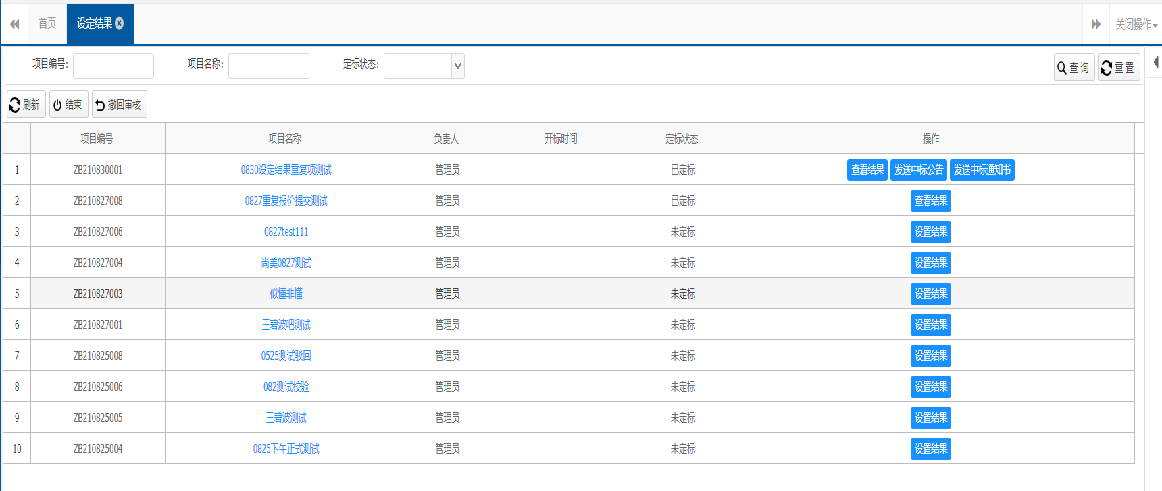Click the 查询 magnifier search button
Screen dimensions: 1162x491
[1073, 68]
